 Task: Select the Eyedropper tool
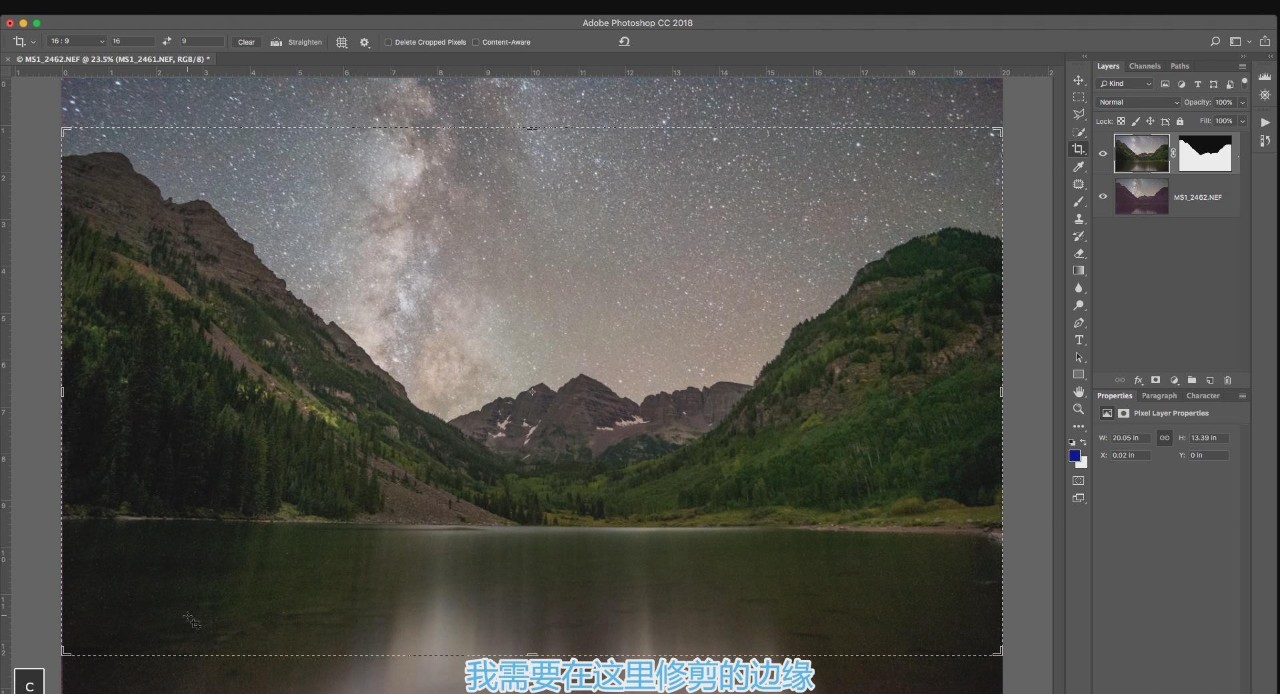coord(1078,167)
